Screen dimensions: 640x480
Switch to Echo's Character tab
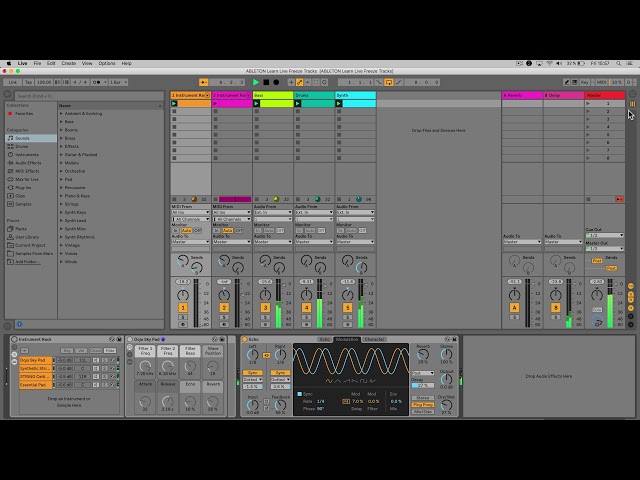374,340
